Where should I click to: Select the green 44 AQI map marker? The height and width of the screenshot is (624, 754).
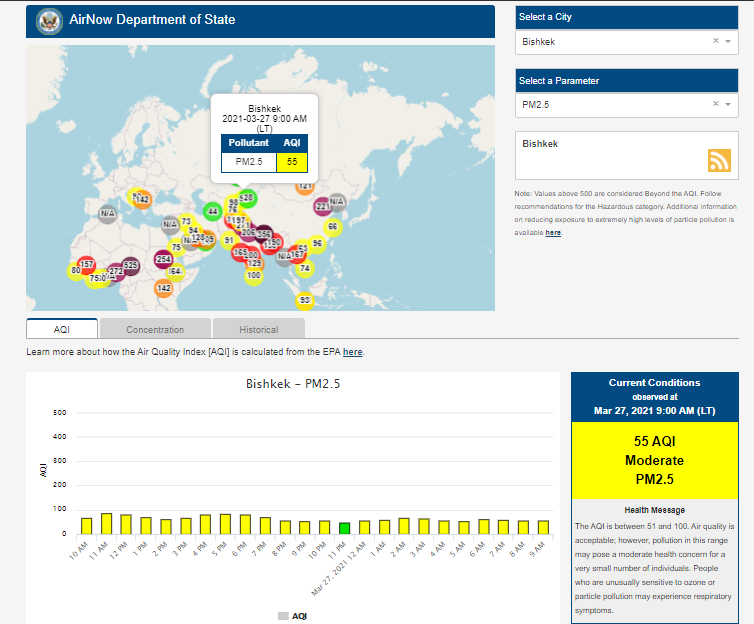point(212,211)
